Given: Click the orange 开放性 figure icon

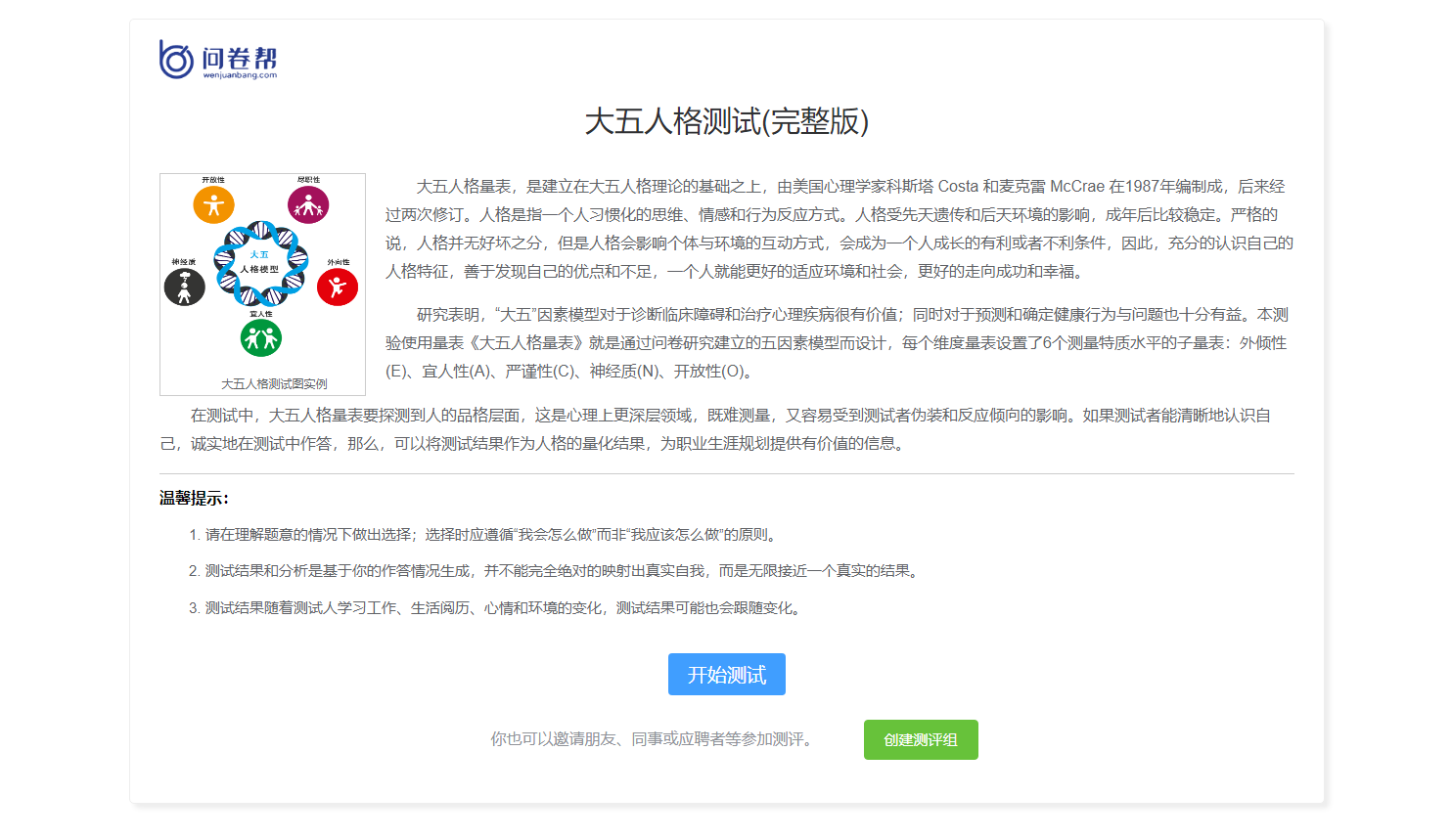Looking at the screenshot, I should [213, 205].
